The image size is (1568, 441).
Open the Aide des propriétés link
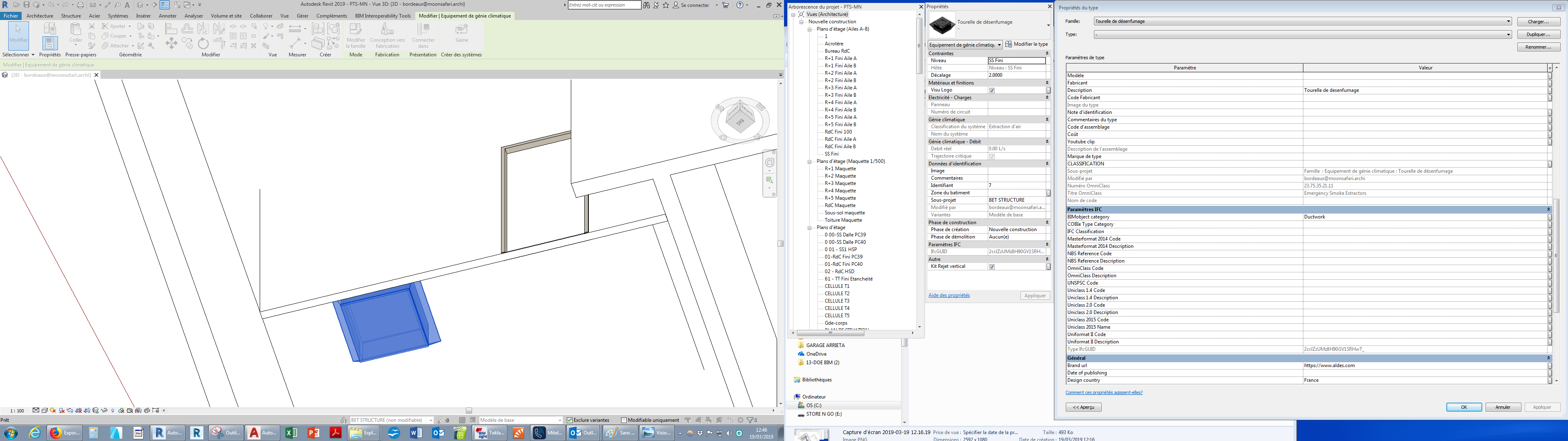pos(949,295)
